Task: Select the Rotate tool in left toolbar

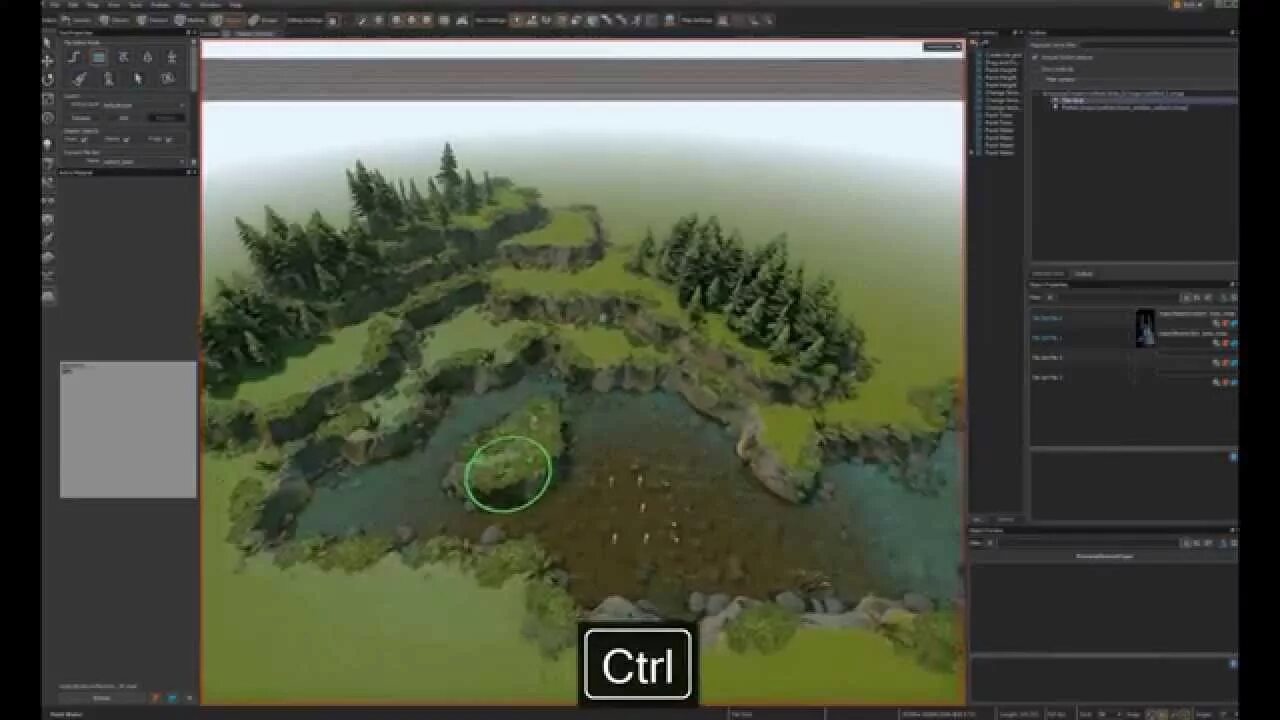Action: tap(47, 79)
